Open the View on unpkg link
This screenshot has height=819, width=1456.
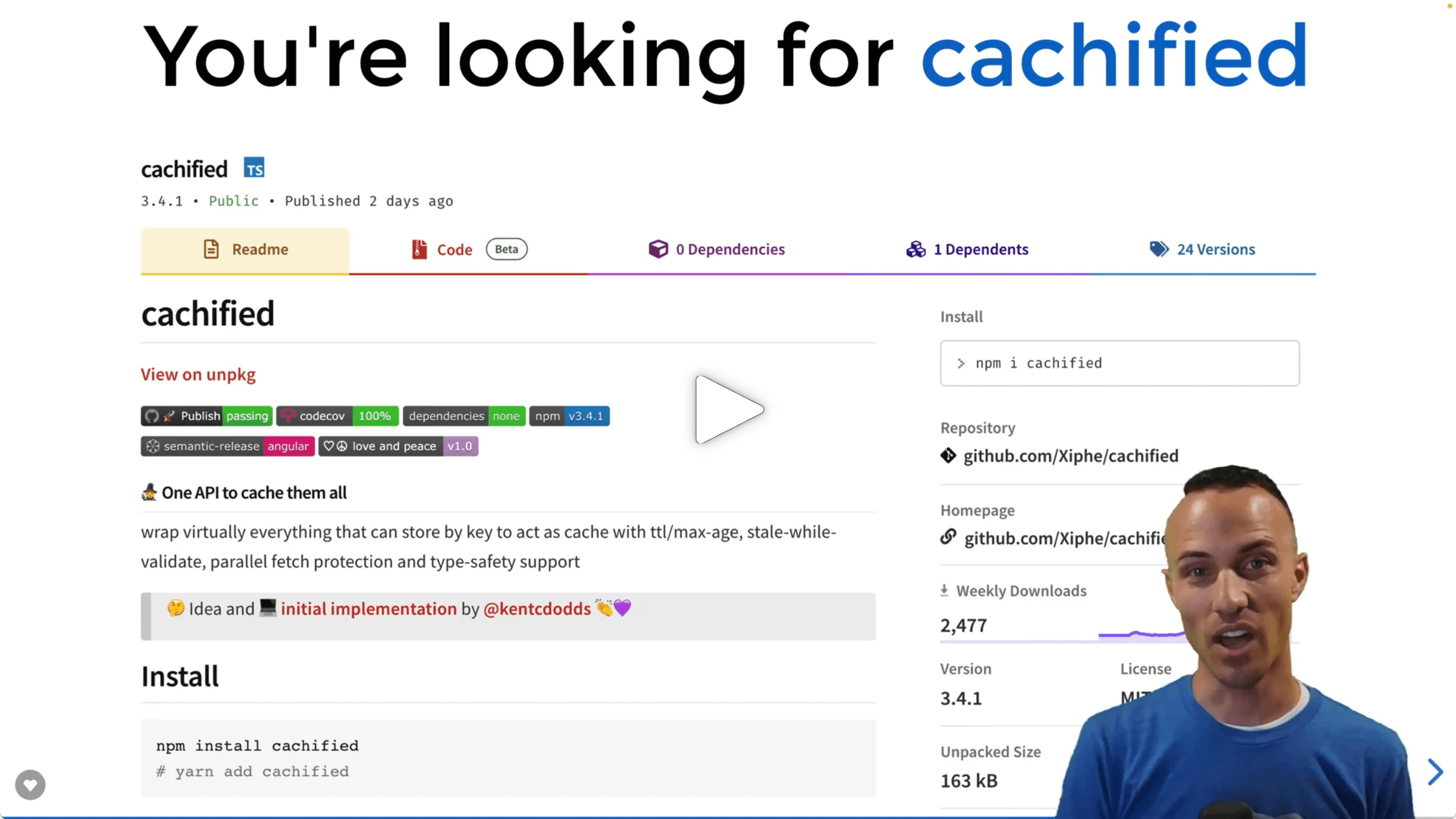coord(198,375)
